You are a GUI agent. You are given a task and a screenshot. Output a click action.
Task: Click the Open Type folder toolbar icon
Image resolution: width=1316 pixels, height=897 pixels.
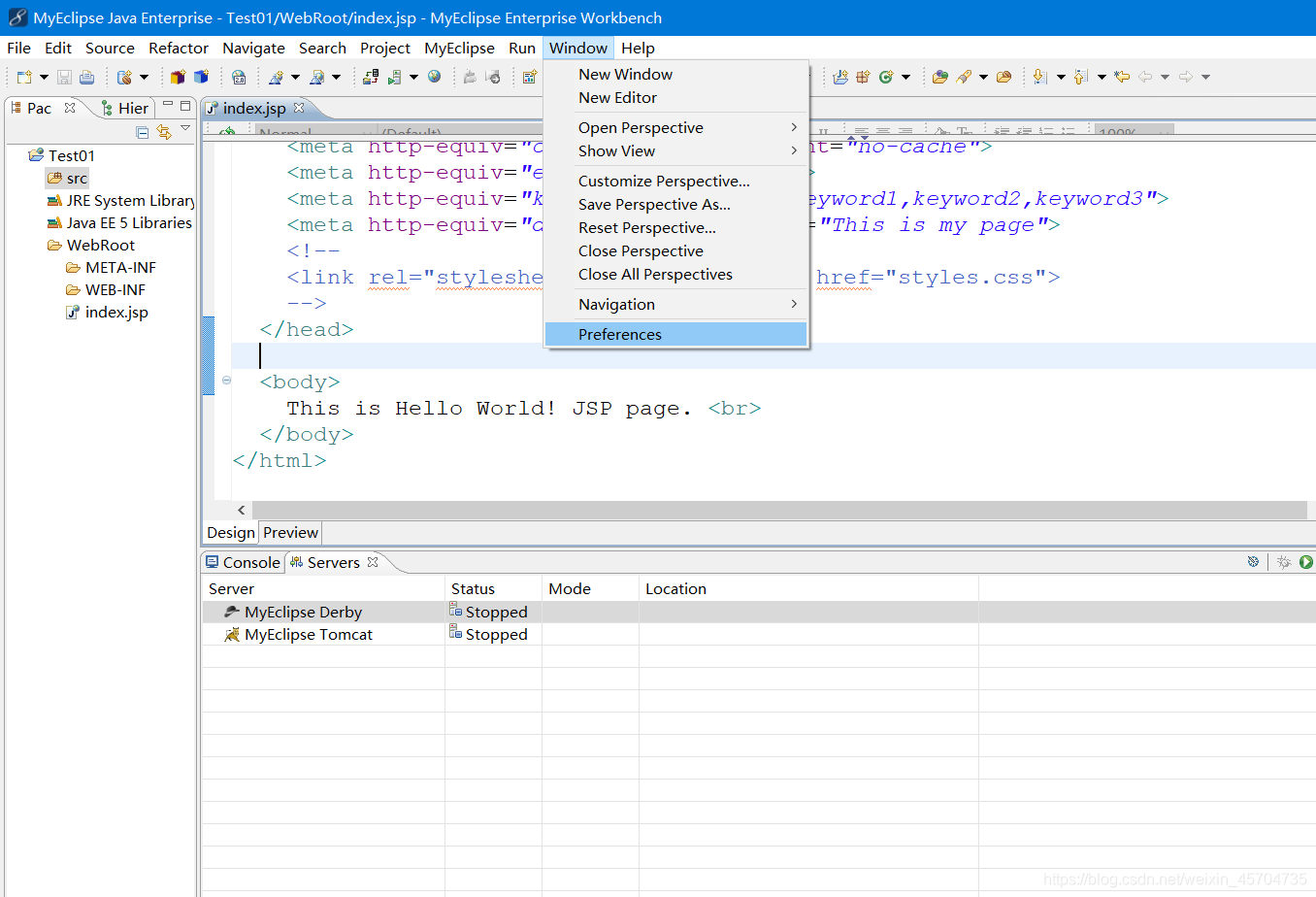939,77
